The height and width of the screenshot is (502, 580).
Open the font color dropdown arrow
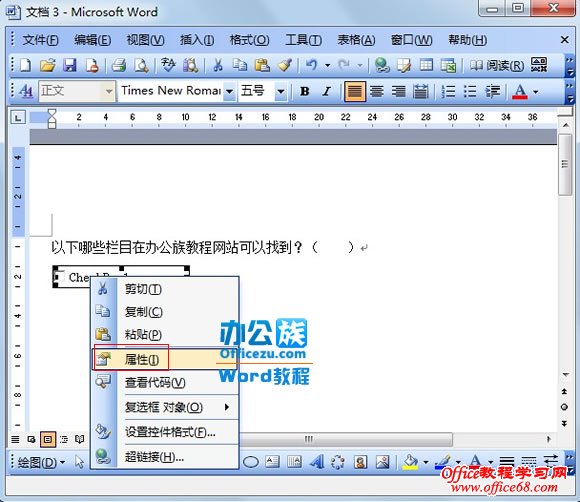[x=535, y=91]
